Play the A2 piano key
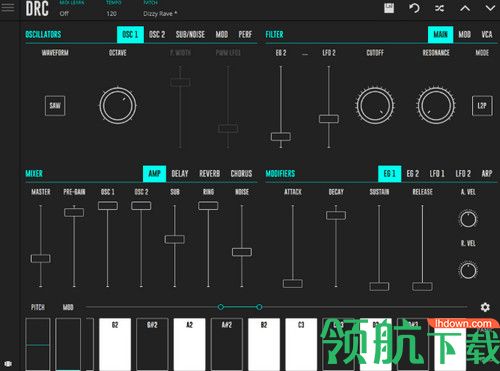 (x=189, y=344)
